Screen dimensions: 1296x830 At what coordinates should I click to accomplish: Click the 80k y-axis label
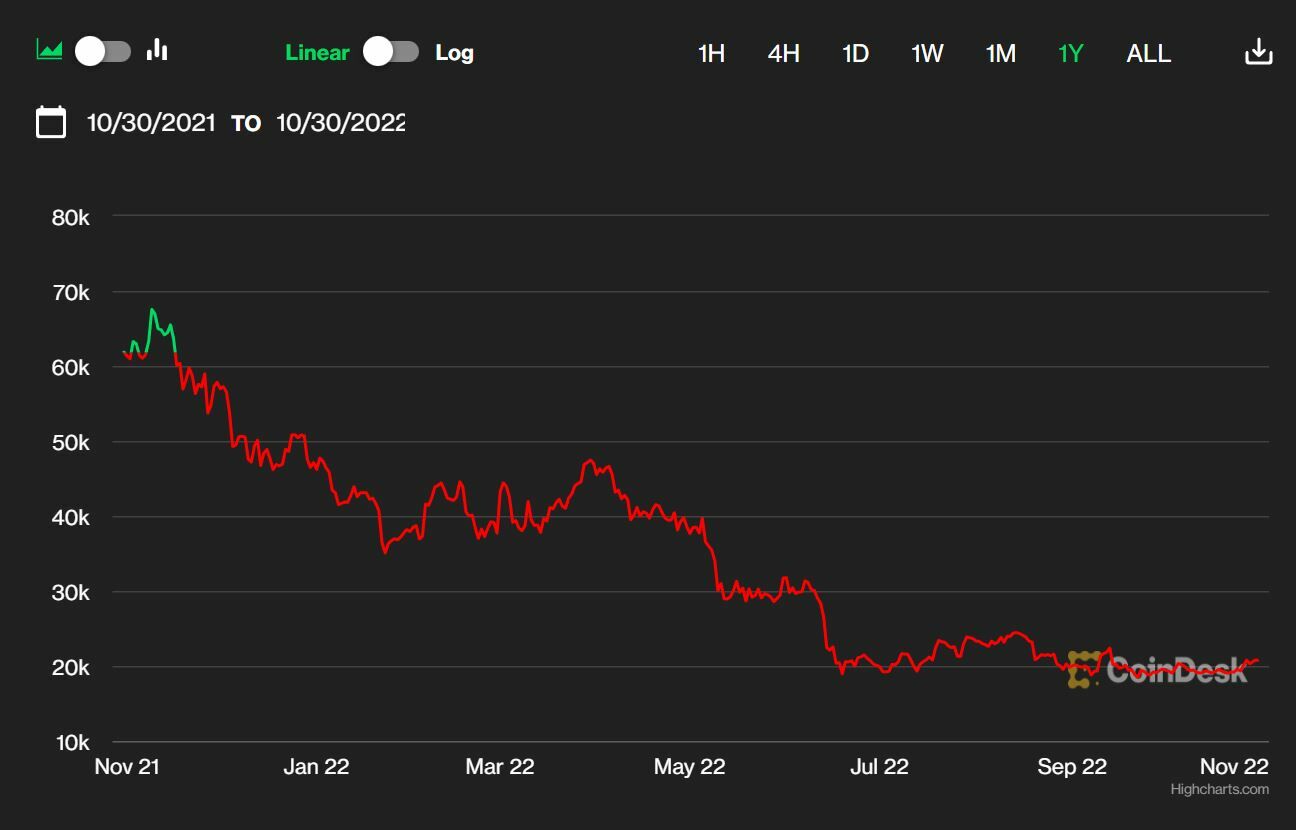(71, 217)
